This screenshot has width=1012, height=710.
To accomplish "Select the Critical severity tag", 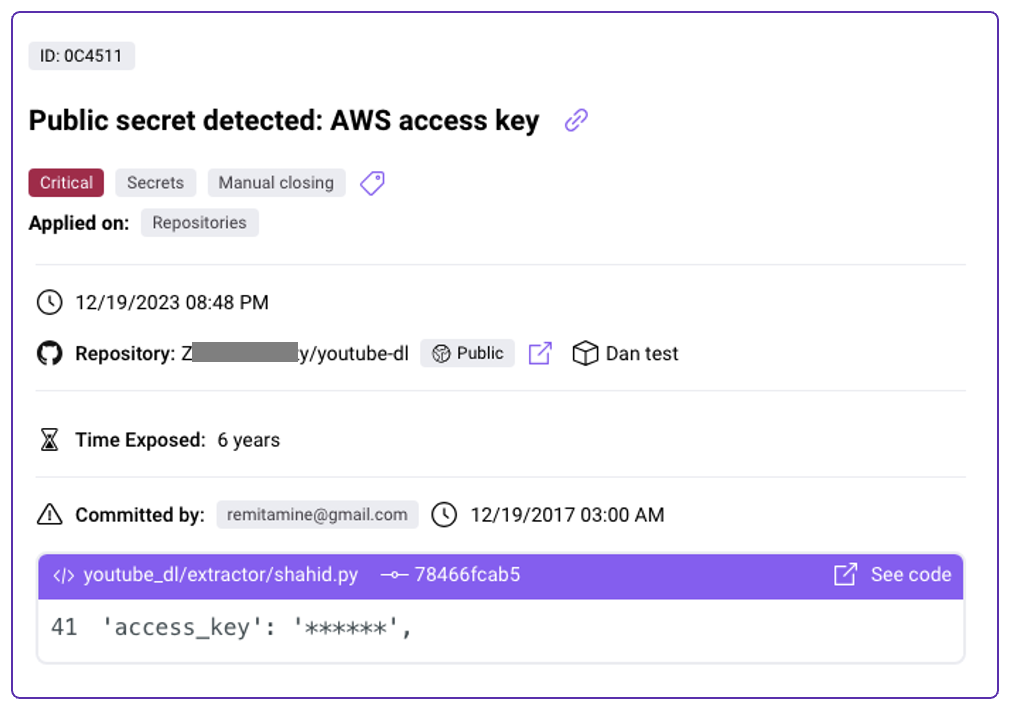I will [x=66, y=183].
